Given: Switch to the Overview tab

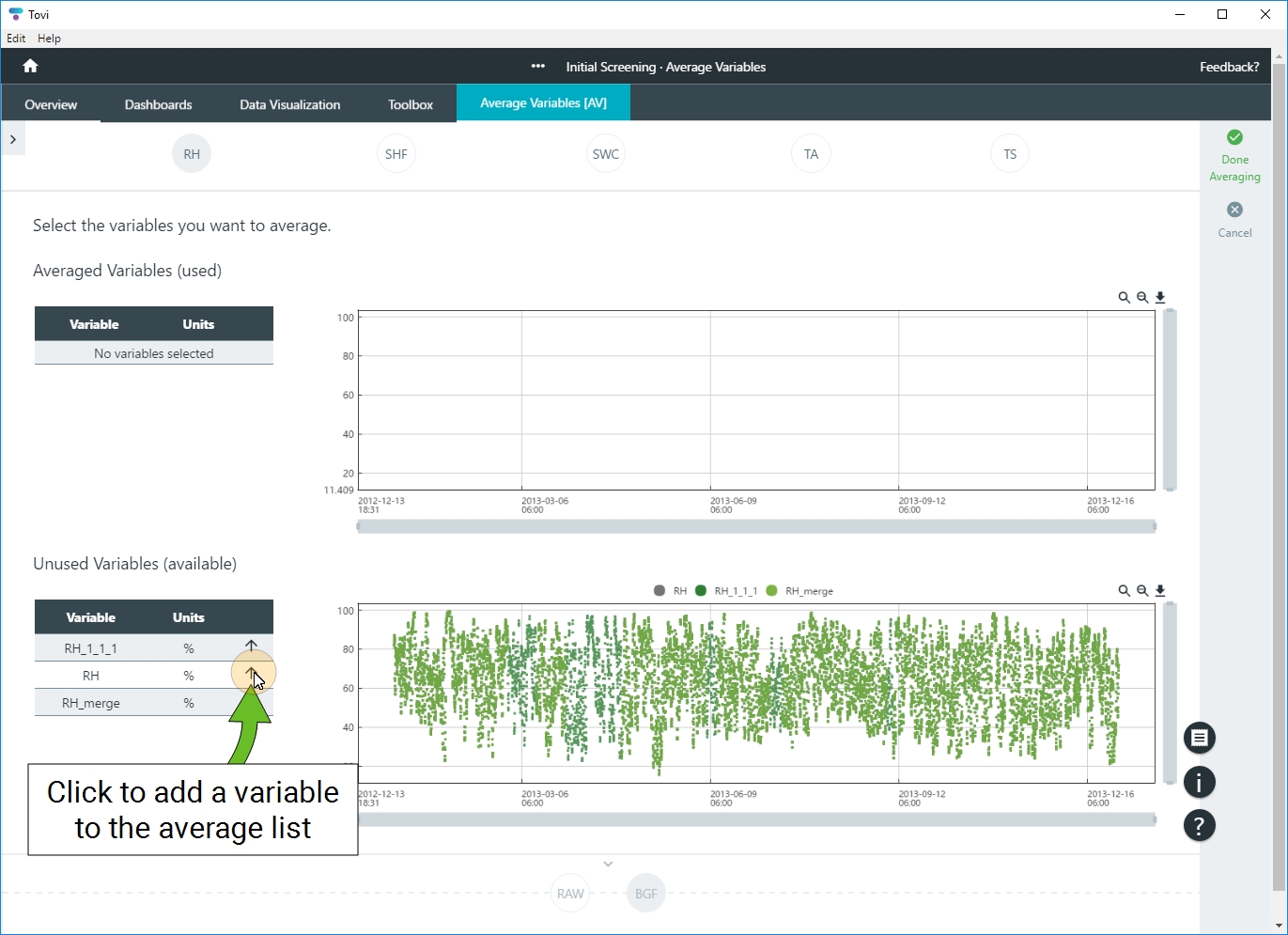Looking at the screenshot, I should click(x=51, y=104).
